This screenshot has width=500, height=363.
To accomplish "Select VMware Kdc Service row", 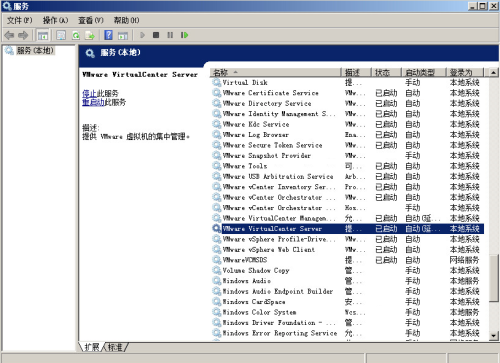I will 348,124.
